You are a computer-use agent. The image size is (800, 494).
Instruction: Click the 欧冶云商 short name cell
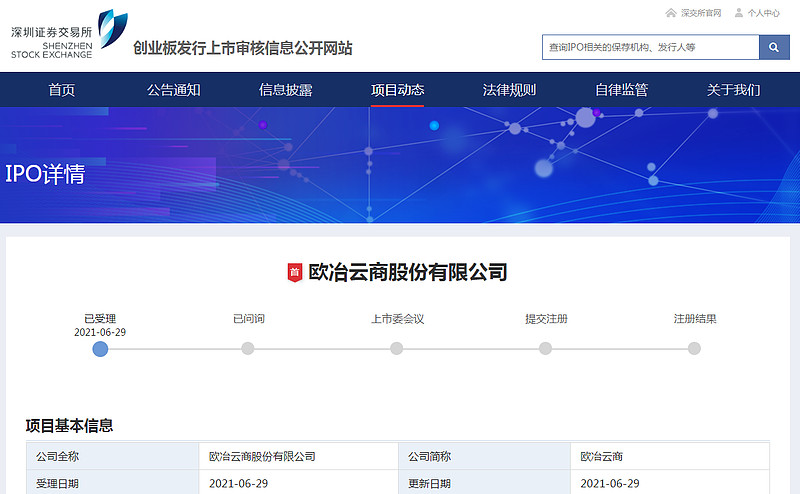coord(602,456)
